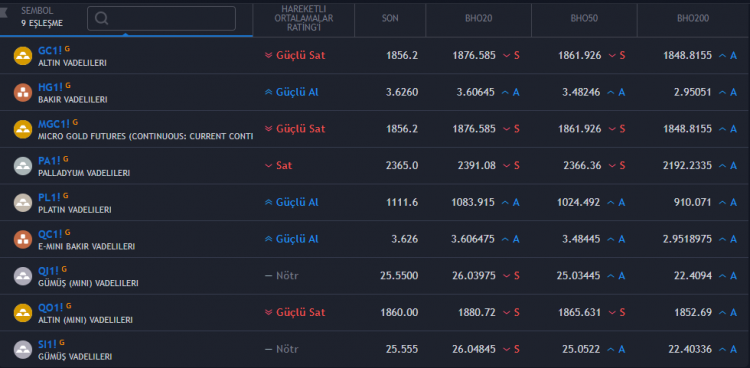Sort by Hareketli Ortalamalar Rating'i header
Viewport: 750px width, 368px height.
303,19
